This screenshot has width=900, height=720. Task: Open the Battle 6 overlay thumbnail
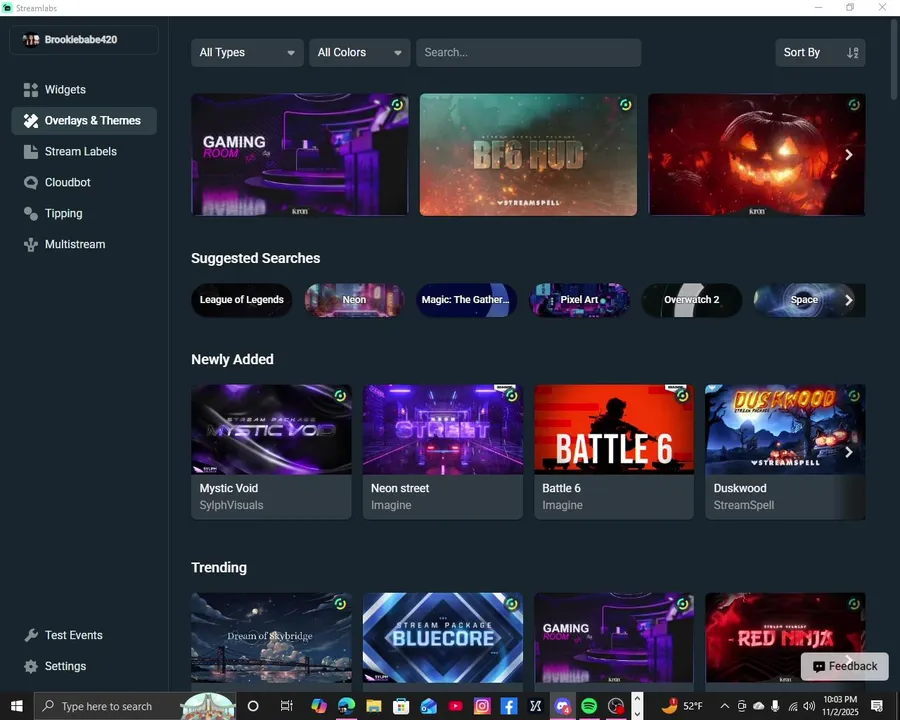[614, 429]
